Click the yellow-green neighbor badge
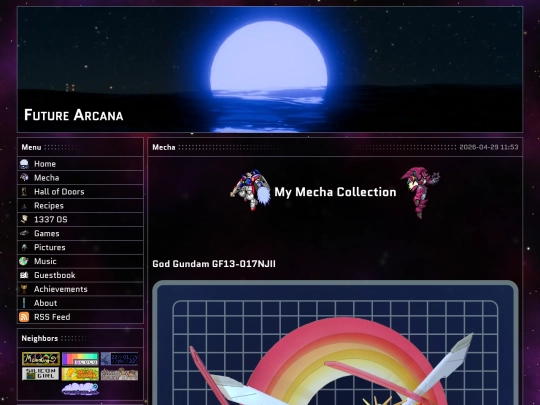 pos(80,374)
